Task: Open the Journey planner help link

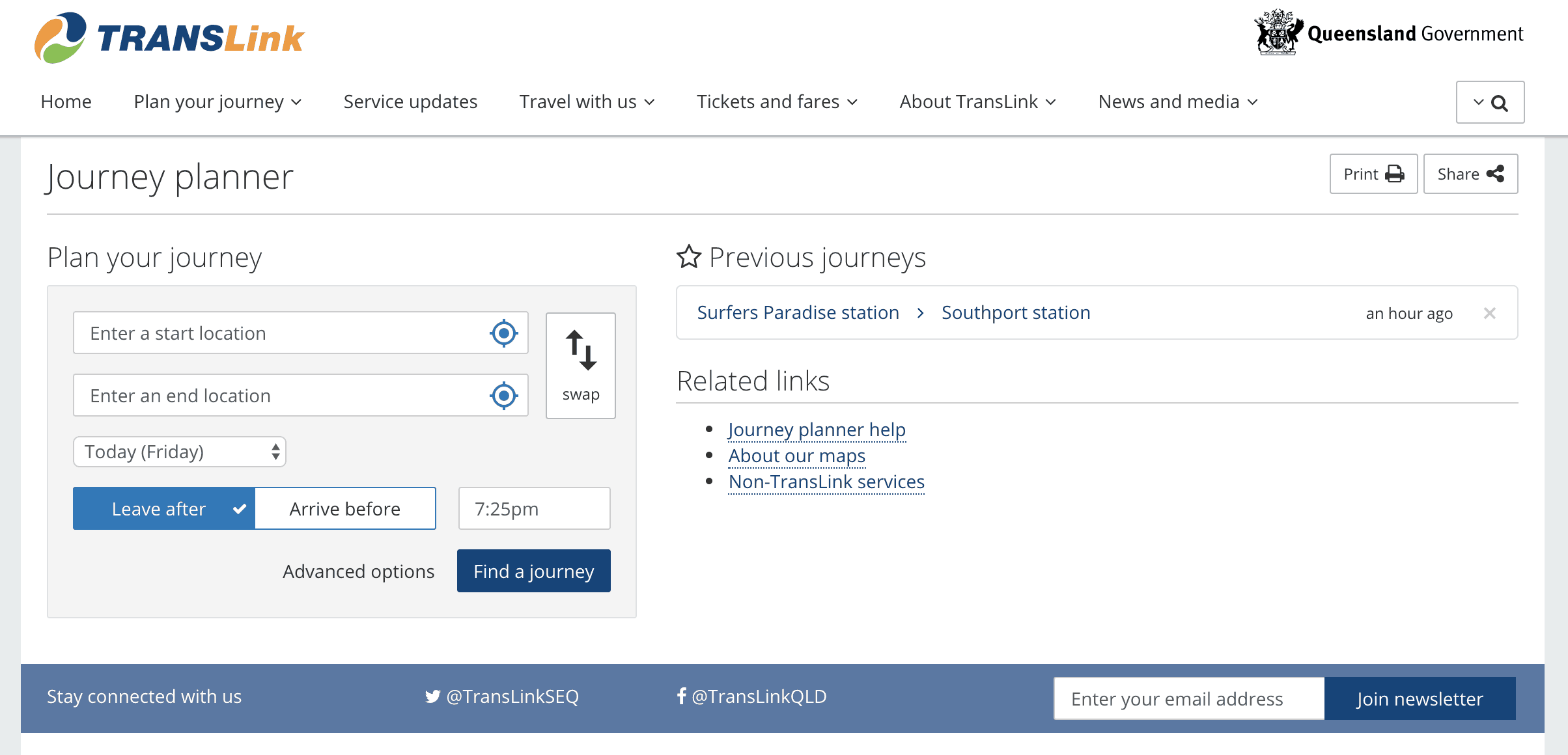Action: [817, 430]
